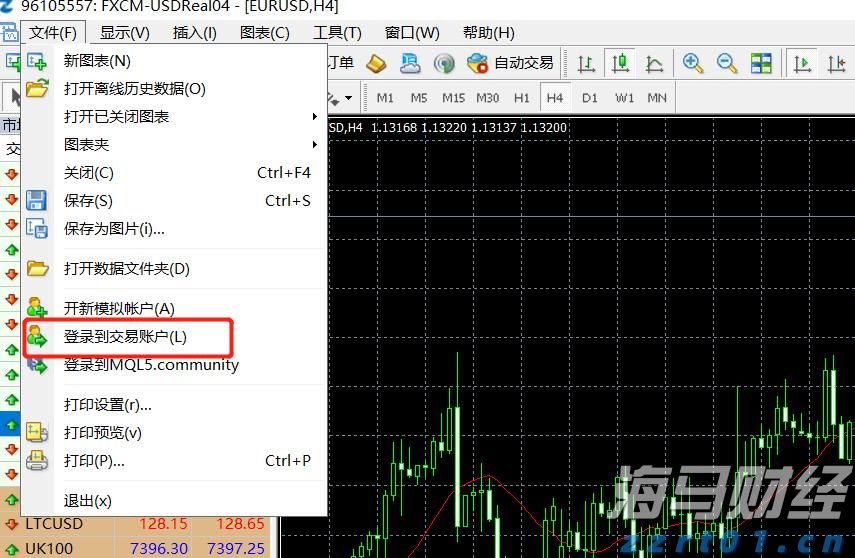
Task: Select the D1 timeframe button
Action: click(589, 98)
